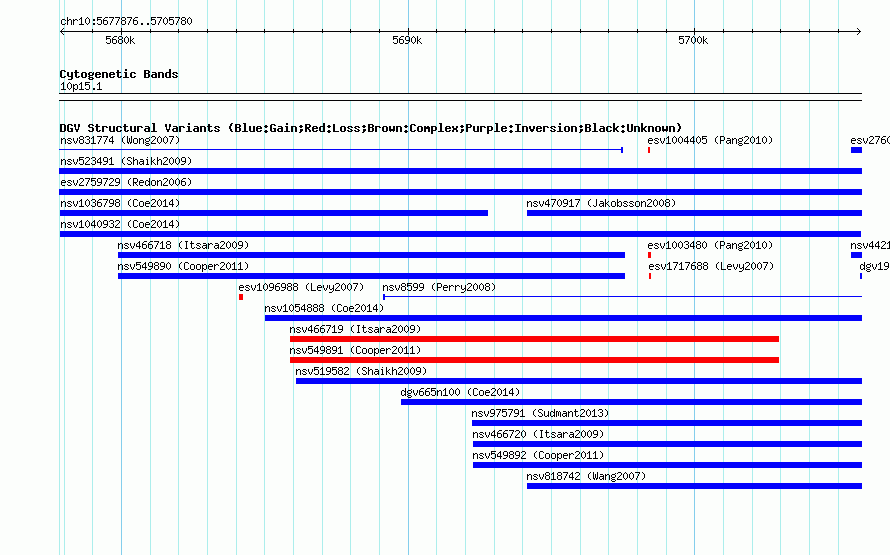Open the nsv466719 (Itsara2009) label
The height and width of the screenshot is (555, 890).
tap(355, 329)
